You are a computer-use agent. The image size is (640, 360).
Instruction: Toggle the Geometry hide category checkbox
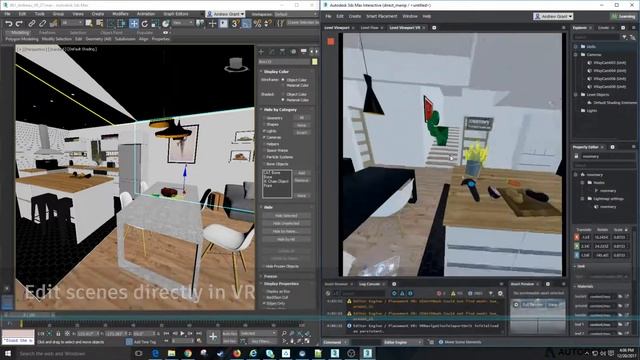(x=264, y=118)
